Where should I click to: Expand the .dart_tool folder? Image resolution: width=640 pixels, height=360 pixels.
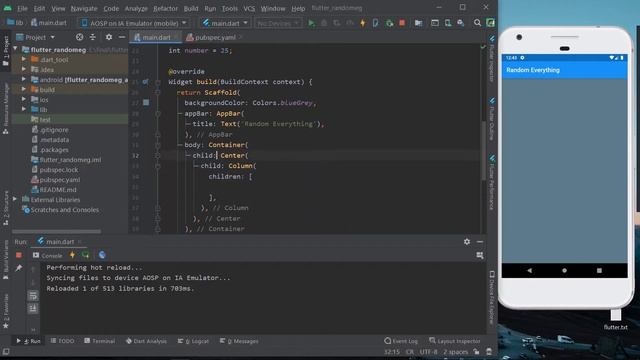(x=24, y=60)
